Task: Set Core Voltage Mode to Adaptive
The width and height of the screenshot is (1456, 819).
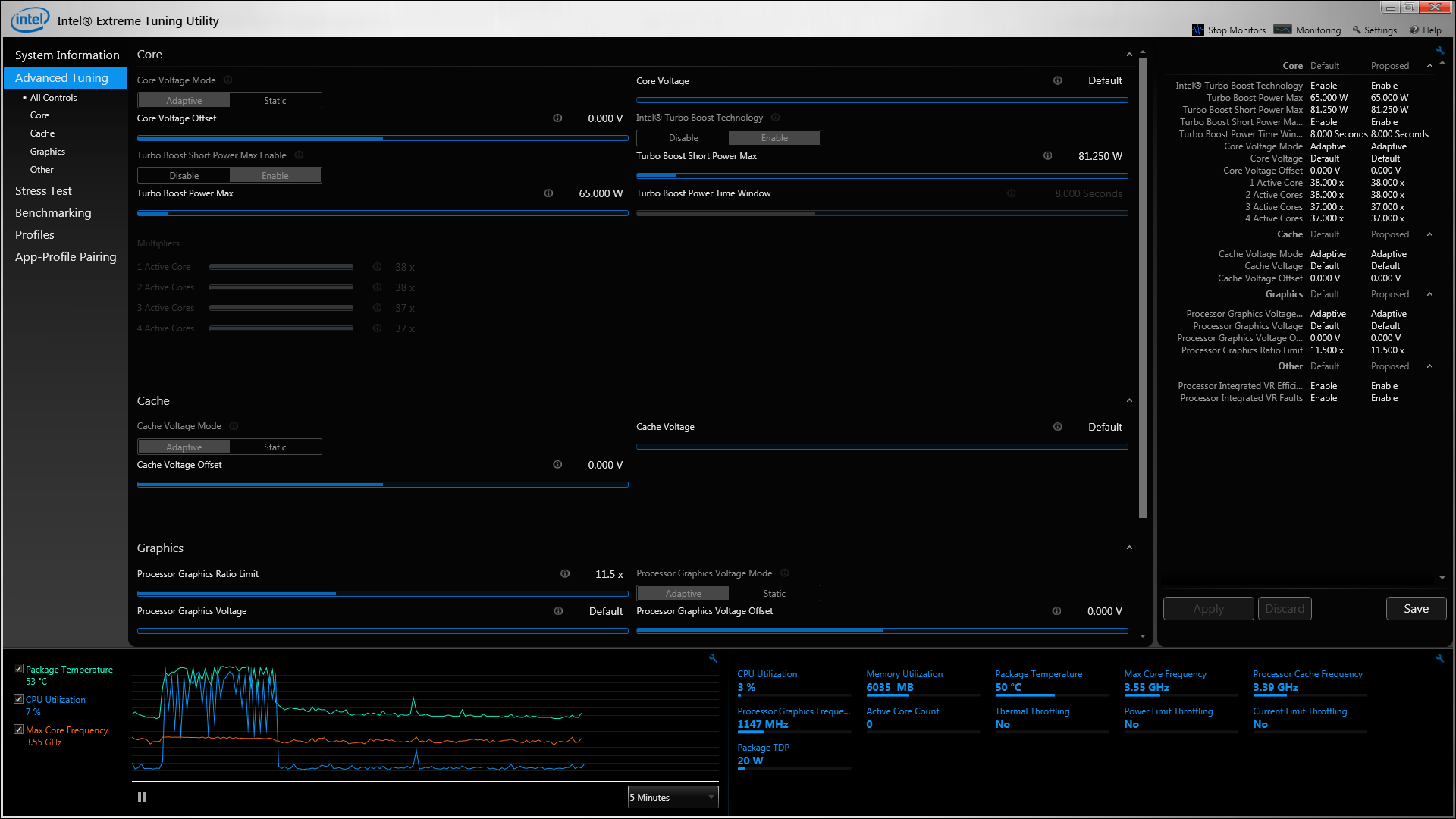Action: pos(184,101)
